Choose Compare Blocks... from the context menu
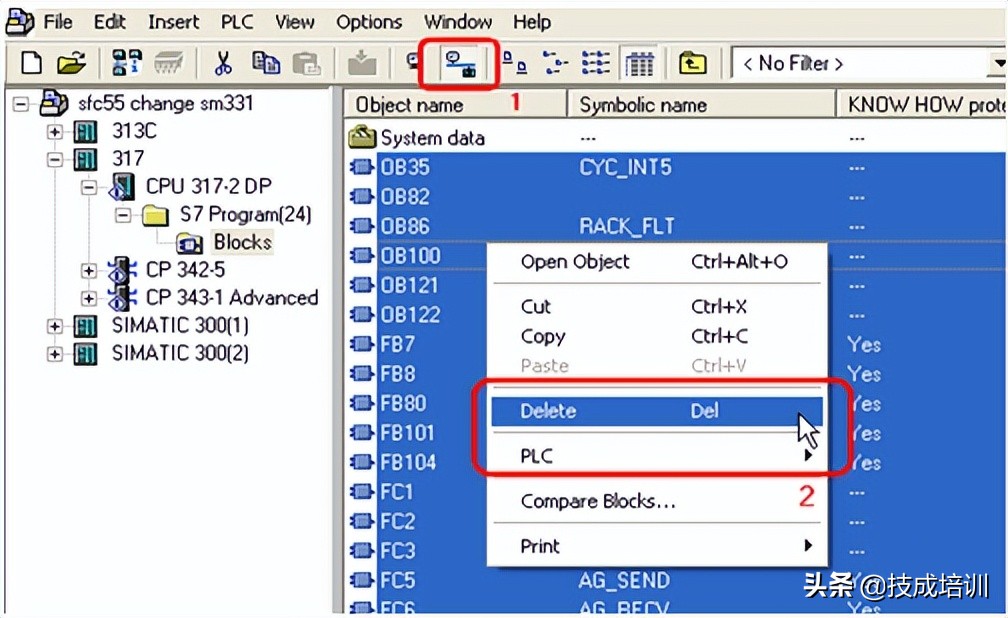1008x618 pixels. (x=656, y=501)
